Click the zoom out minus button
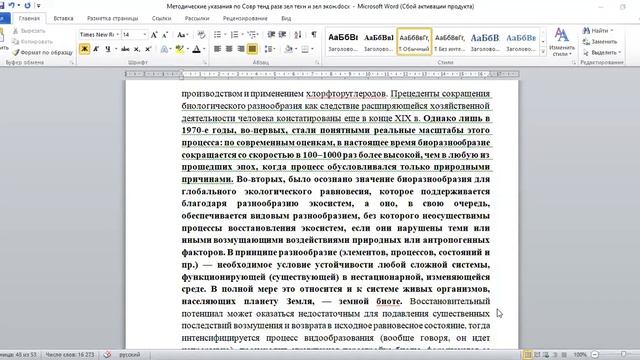The width and height of the screenshot is (640, 360). point(595,355)
